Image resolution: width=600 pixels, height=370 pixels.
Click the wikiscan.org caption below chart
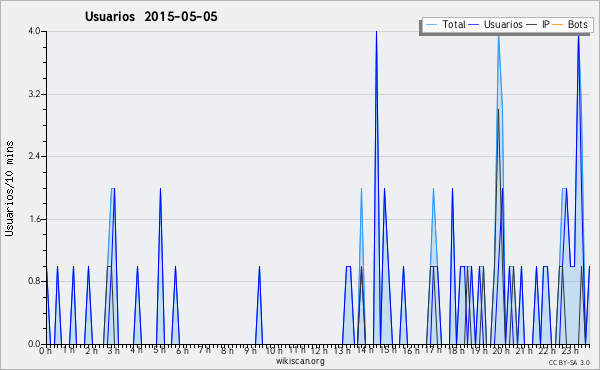point(300,361)
